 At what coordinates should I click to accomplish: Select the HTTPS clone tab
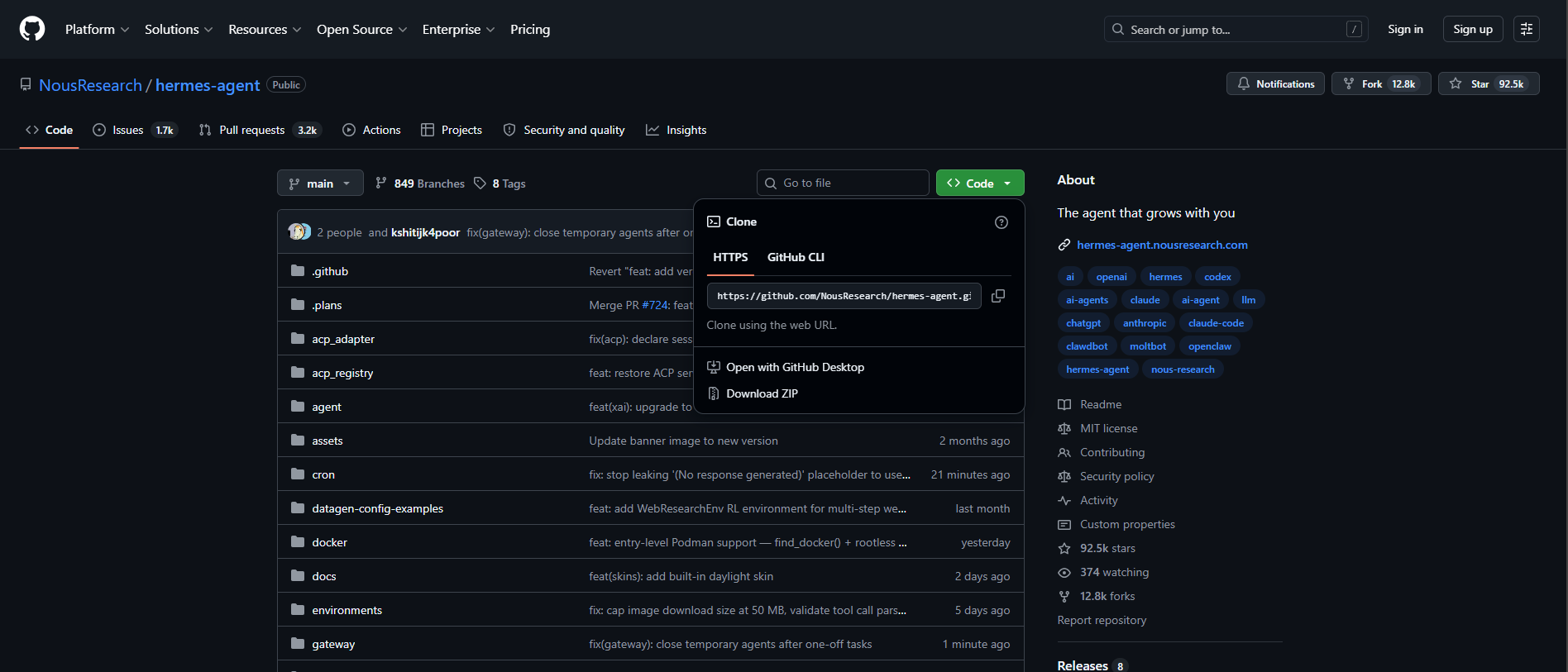[730, 257]
